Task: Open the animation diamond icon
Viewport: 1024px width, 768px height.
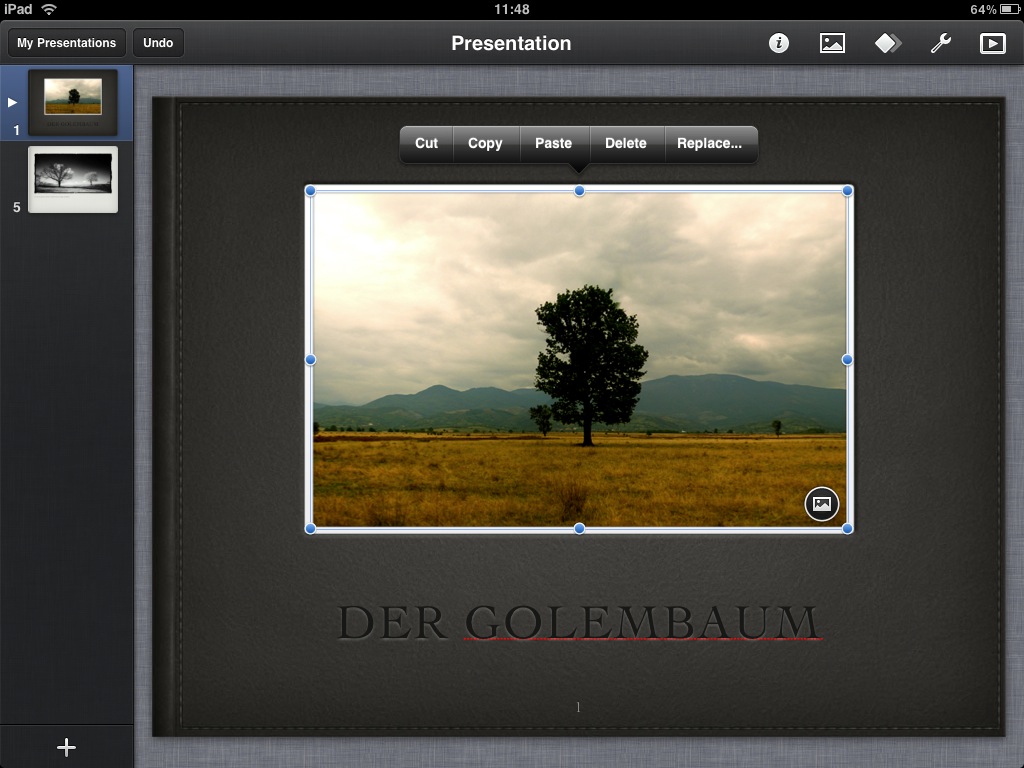Action: [x=887, y=43]
